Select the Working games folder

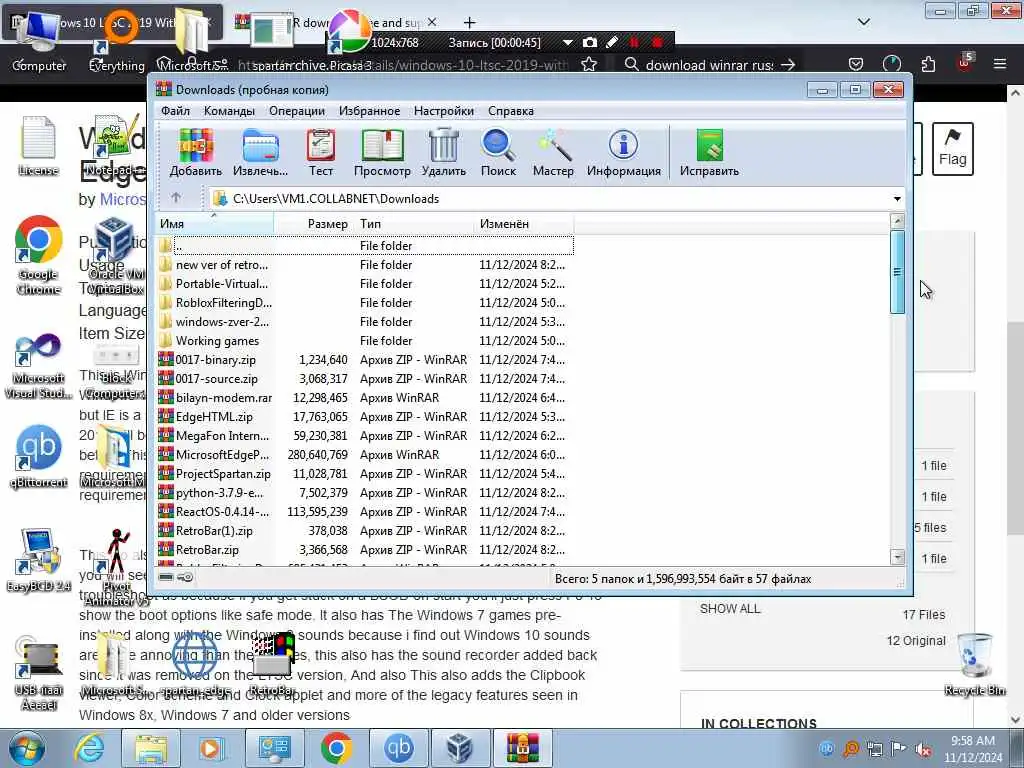[365, 340]
